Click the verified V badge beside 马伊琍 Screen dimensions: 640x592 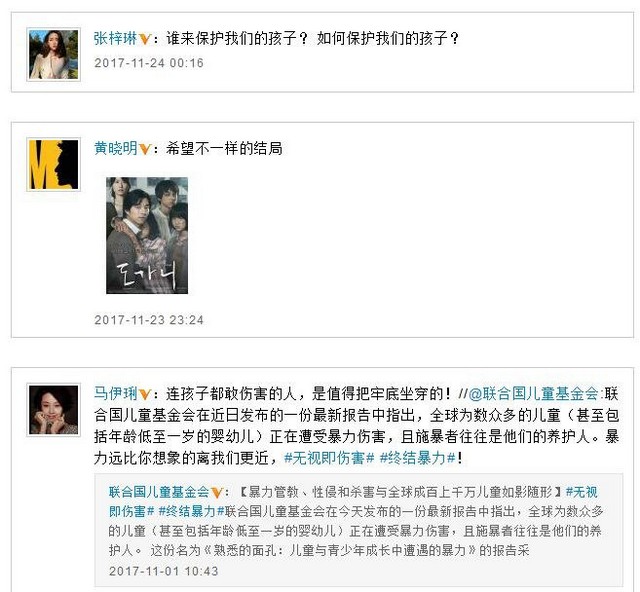[x=145, y=395]
